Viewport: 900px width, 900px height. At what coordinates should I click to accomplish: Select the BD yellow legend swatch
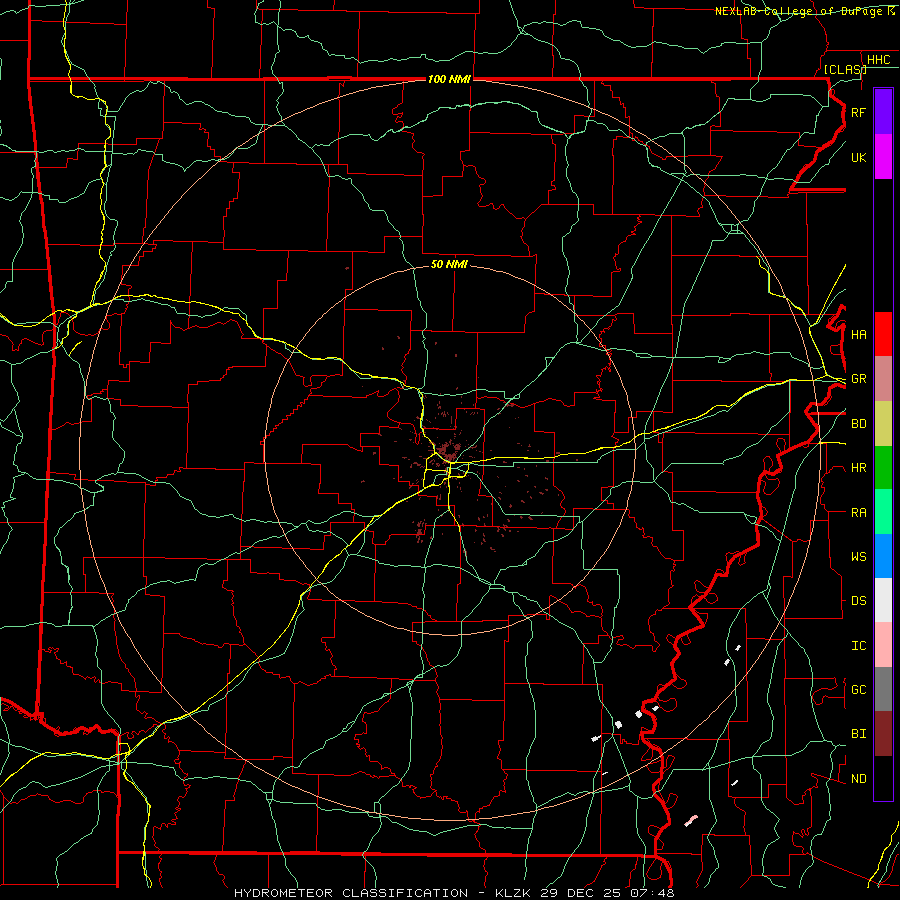pyautogui.click(x=883, y=424)
